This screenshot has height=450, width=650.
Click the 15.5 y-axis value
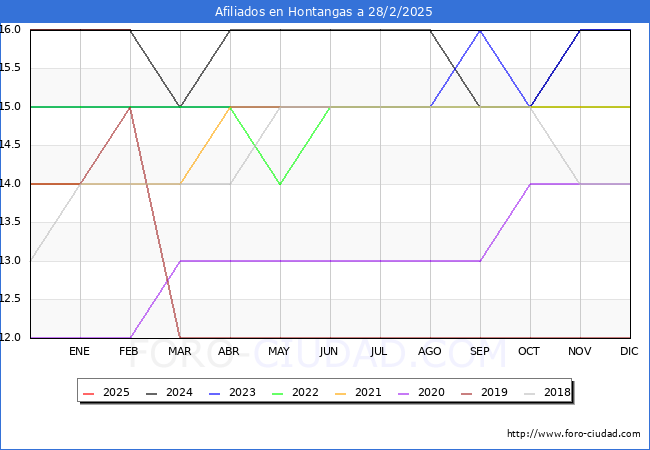pos(10,68)
